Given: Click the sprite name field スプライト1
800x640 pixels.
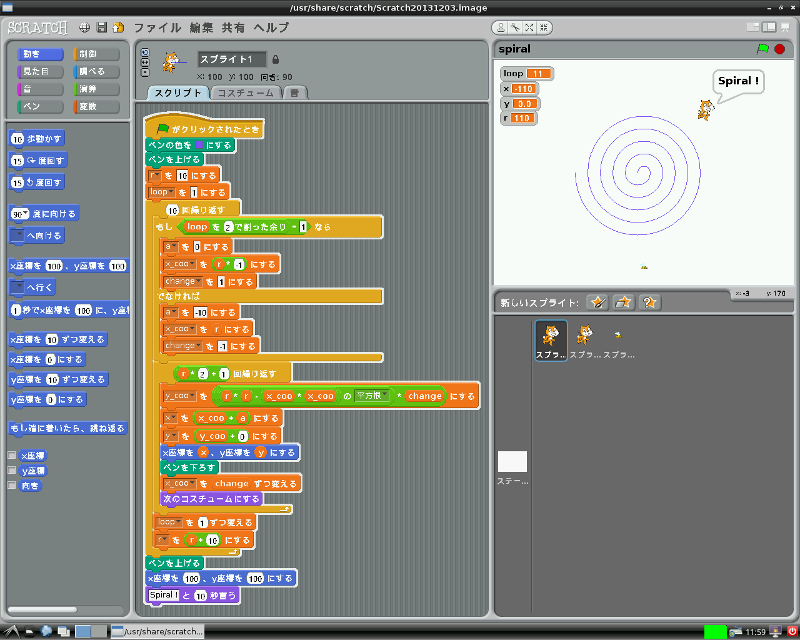Looking at the screenshot, I should pyautogui.click(x=232, y=59).
